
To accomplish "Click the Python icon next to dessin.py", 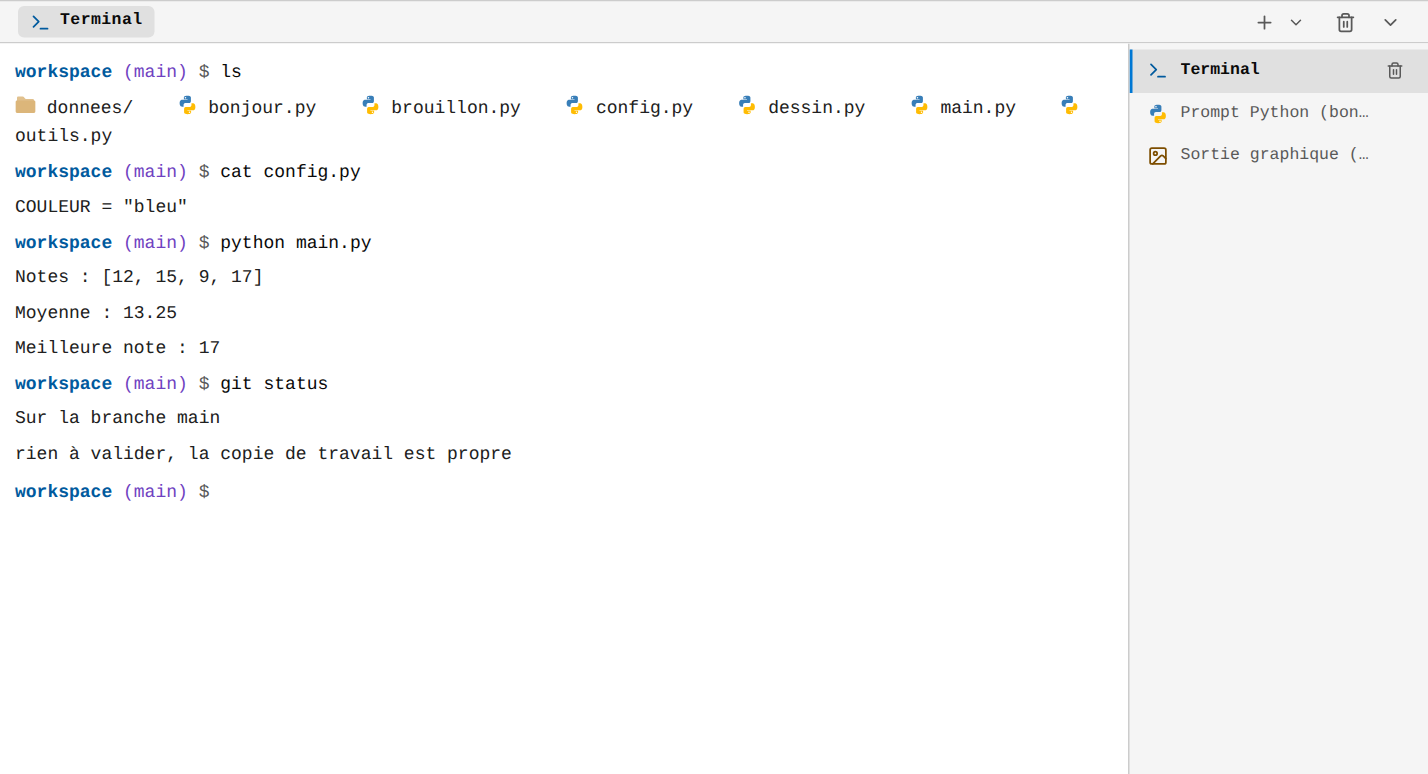I will (x=747, y=105).
